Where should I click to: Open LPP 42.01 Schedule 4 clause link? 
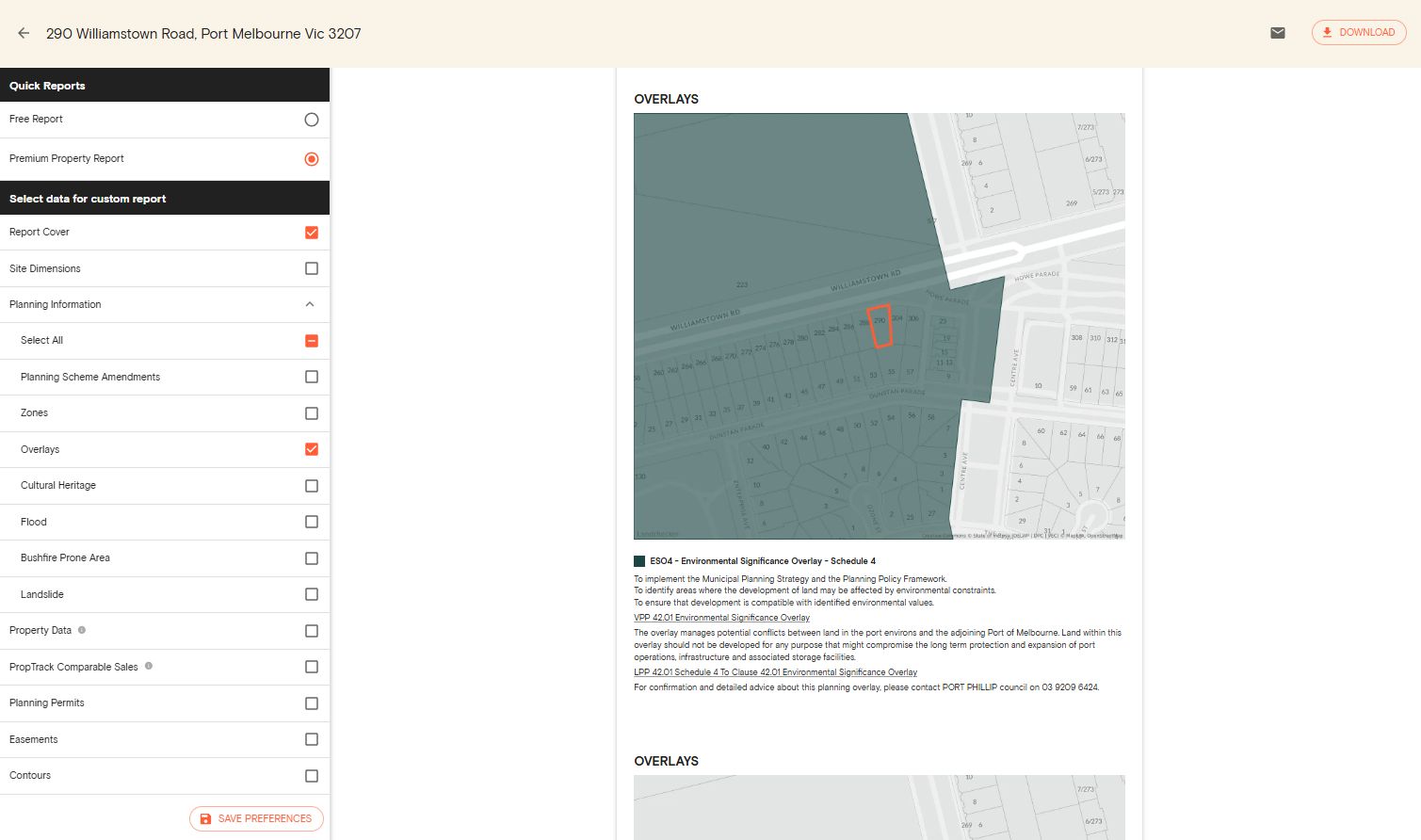(775, 672)
